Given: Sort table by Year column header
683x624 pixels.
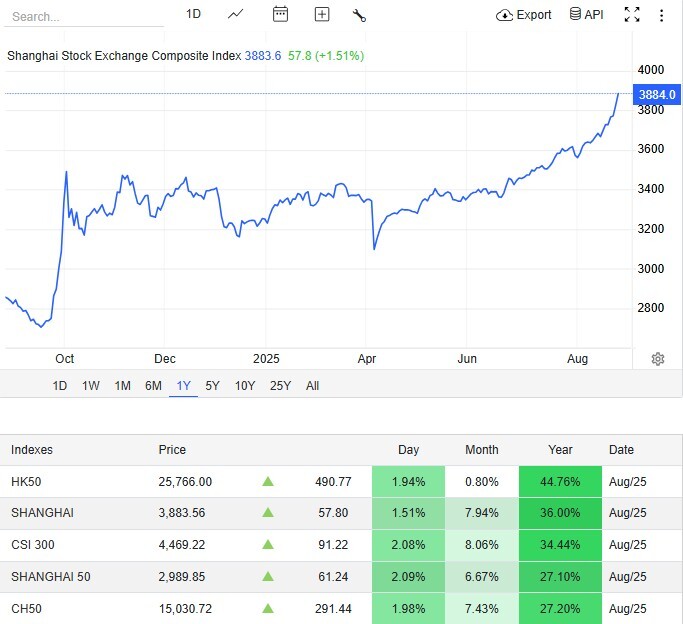Looking at the screenshot, I should coord(560,450).
